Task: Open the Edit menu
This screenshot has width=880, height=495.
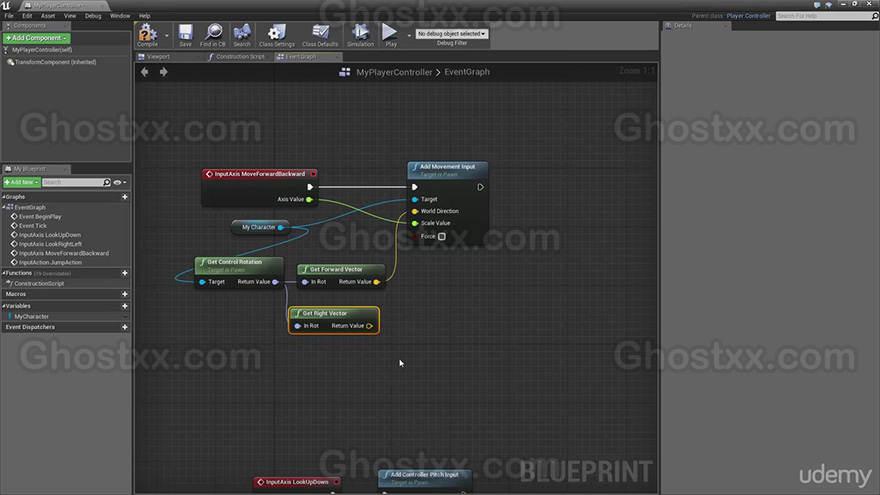Action: pos(27,16)
